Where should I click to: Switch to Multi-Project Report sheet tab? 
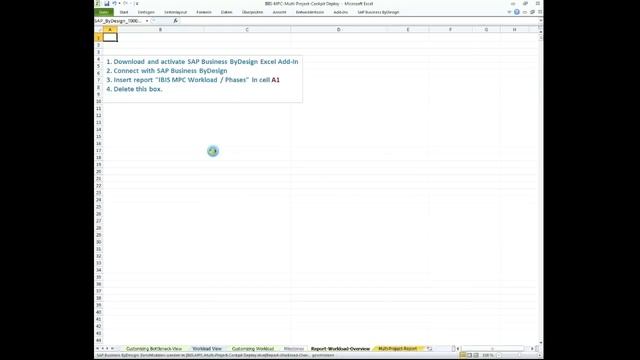[x=398, y=349]
